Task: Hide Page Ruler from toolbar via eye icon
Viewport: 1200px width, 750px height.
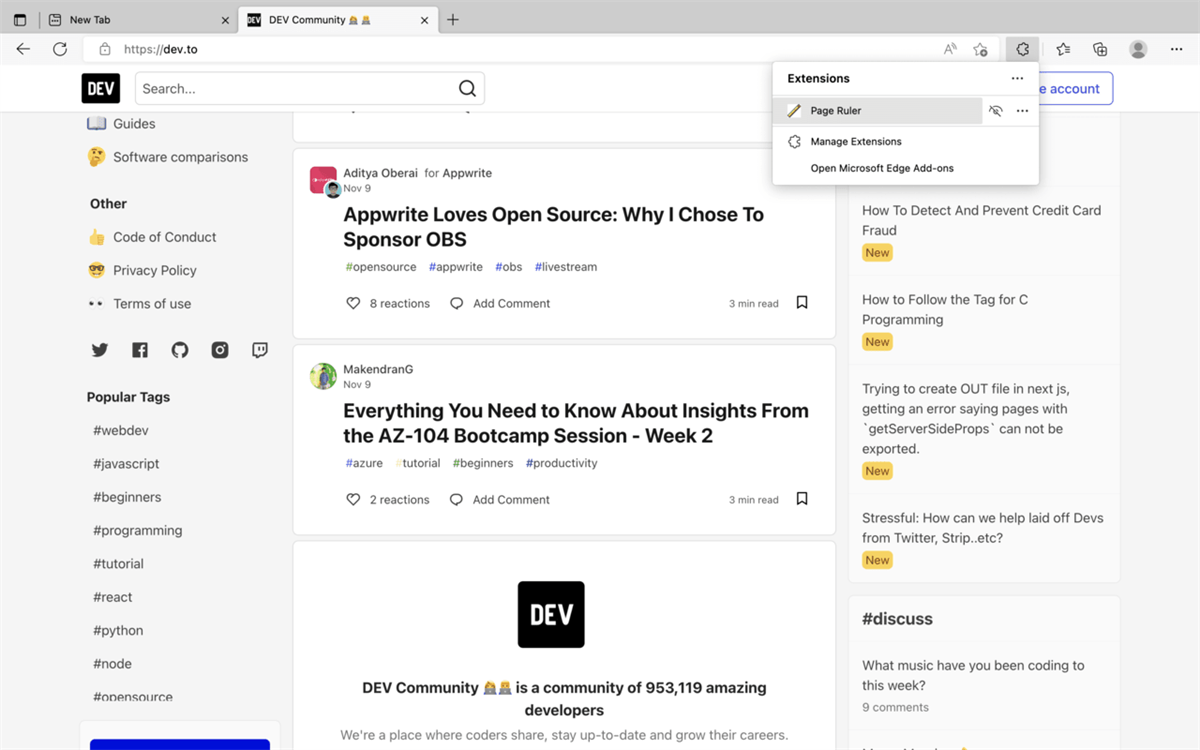Action: [995, 111]
